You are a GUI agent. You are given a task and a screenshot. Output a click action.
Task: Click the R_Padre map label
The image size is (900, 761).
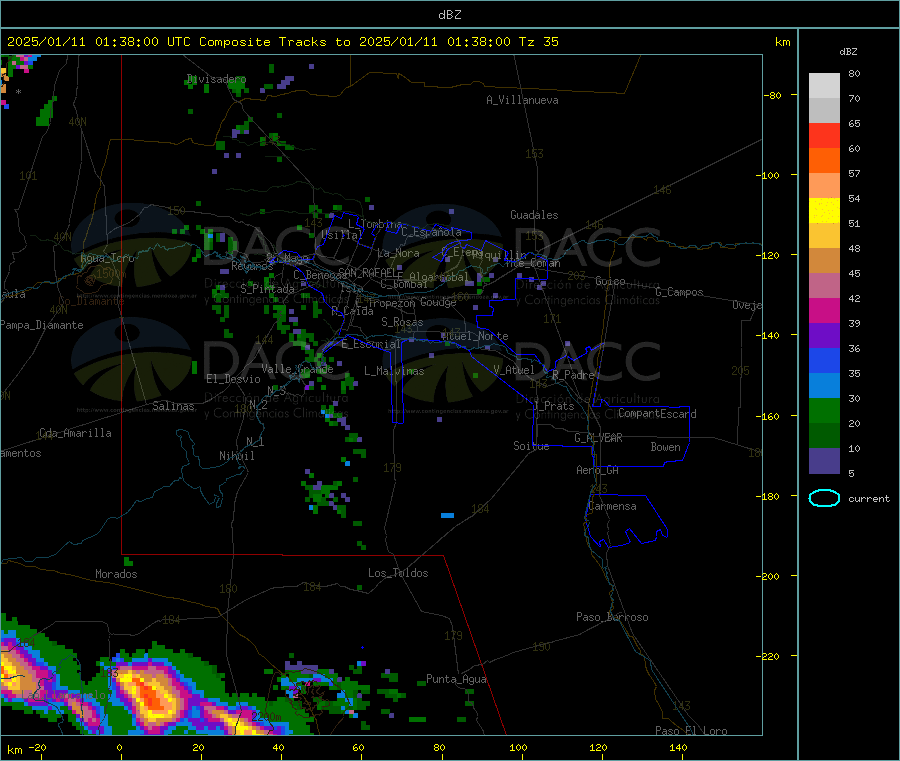pos(573,375)
